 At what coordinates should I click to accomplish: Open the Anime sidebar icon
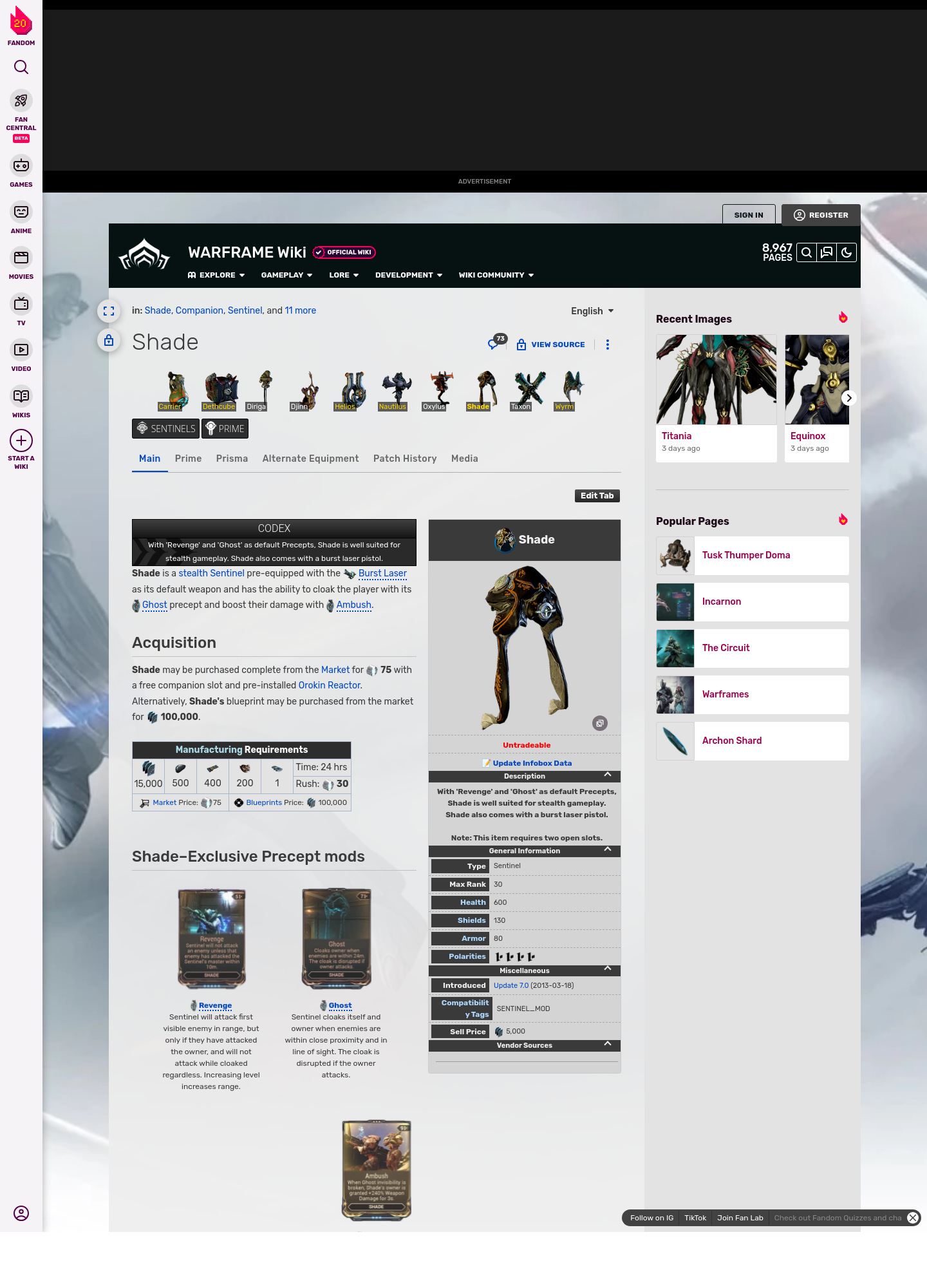pos(21,212)
